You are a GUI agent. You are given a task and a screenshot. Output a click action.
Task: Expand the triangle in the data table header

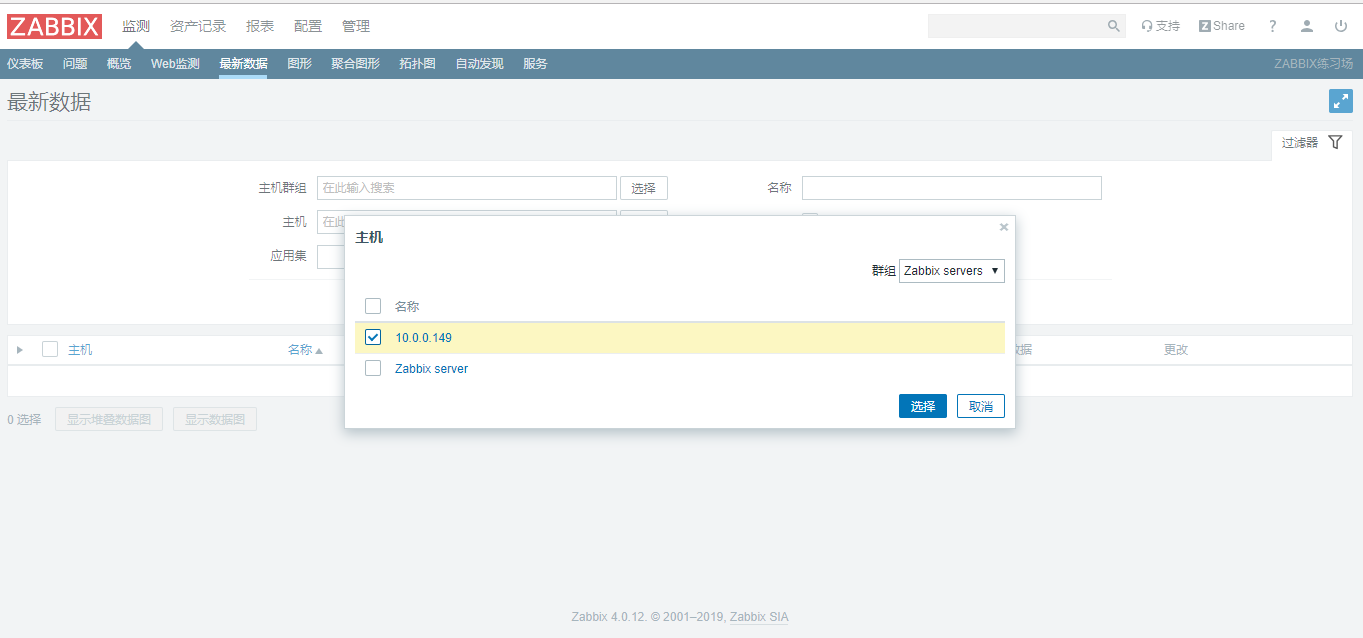click(20, 350)
